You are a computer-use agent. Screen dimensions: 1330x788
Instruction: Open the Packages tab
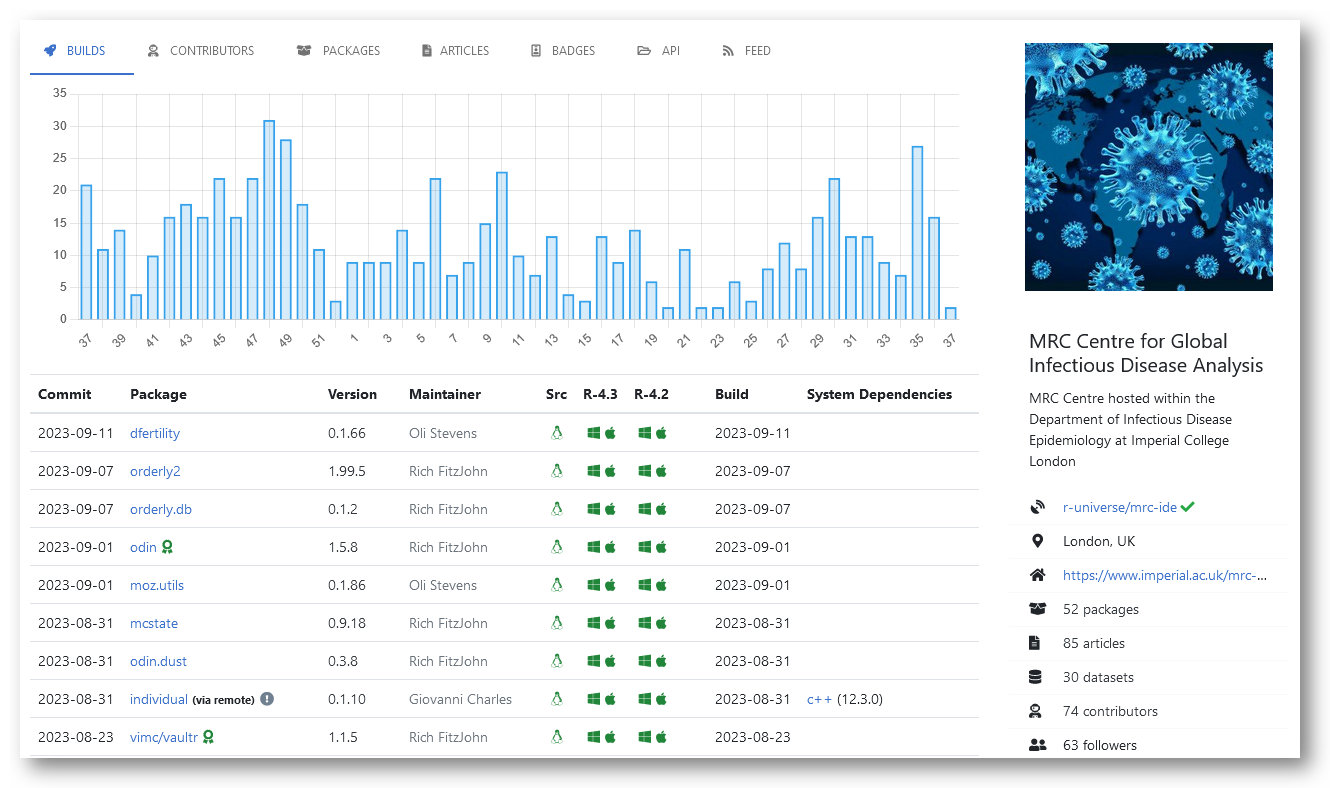click(339, 51)
